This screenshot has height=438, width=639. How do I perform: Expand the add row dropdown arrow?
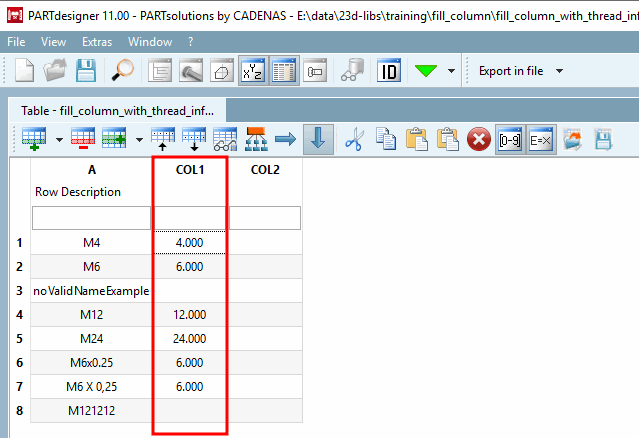[x=59, y=140]
